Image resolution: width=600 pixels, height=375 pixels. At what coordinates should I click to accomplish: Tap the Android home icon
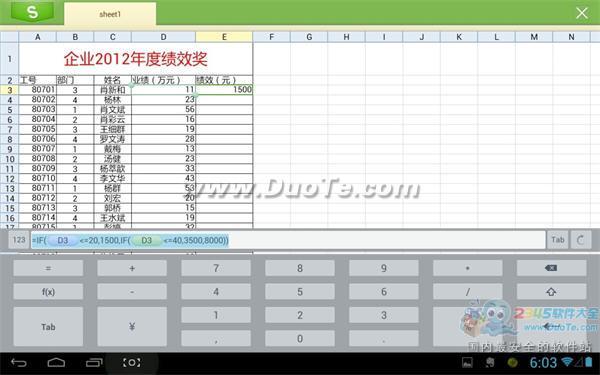pyautogui.click(x=56, y=362)
